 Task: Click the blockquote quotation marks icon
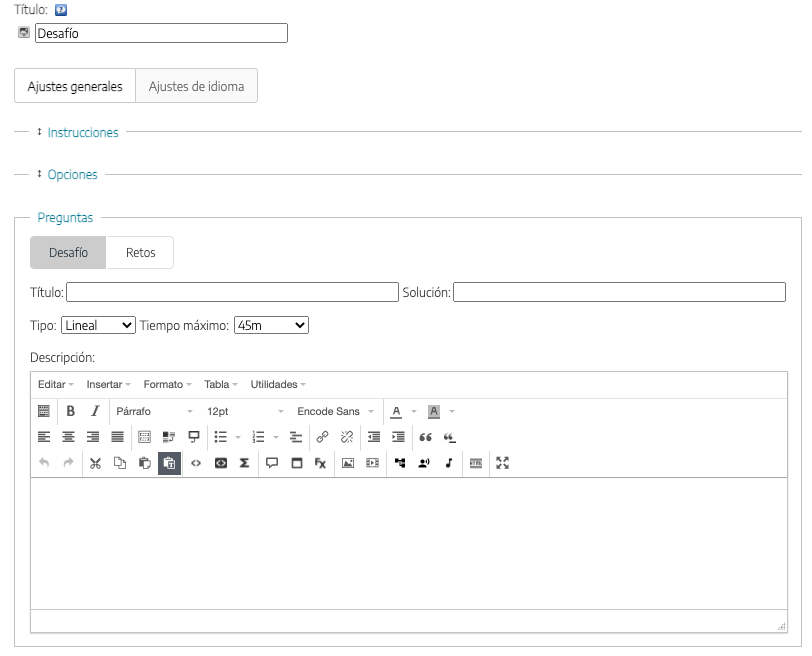click(425, 437)
